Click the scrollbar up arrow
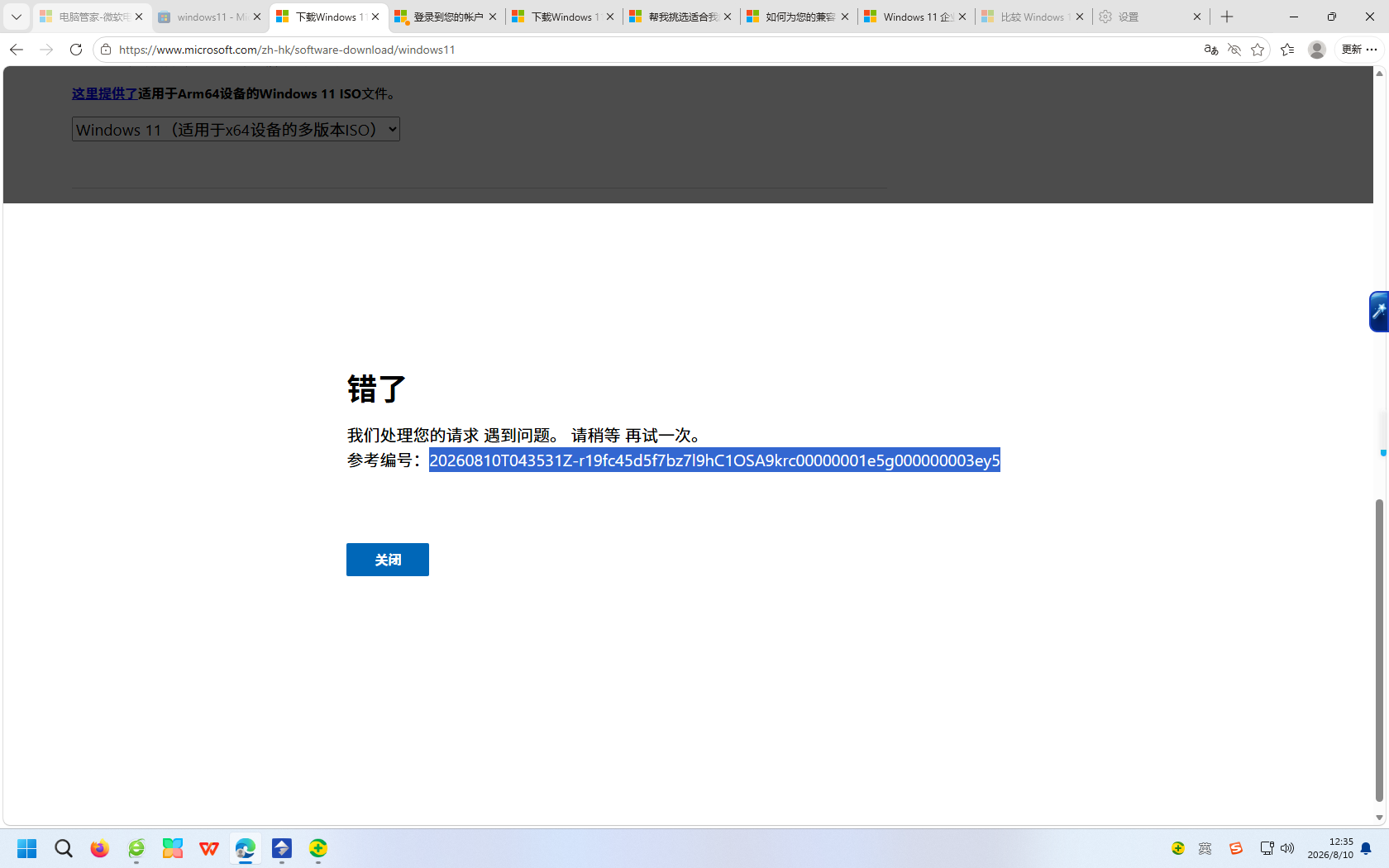The height and width of the screenshot is (868, 1389). (x=1379, y=74)
